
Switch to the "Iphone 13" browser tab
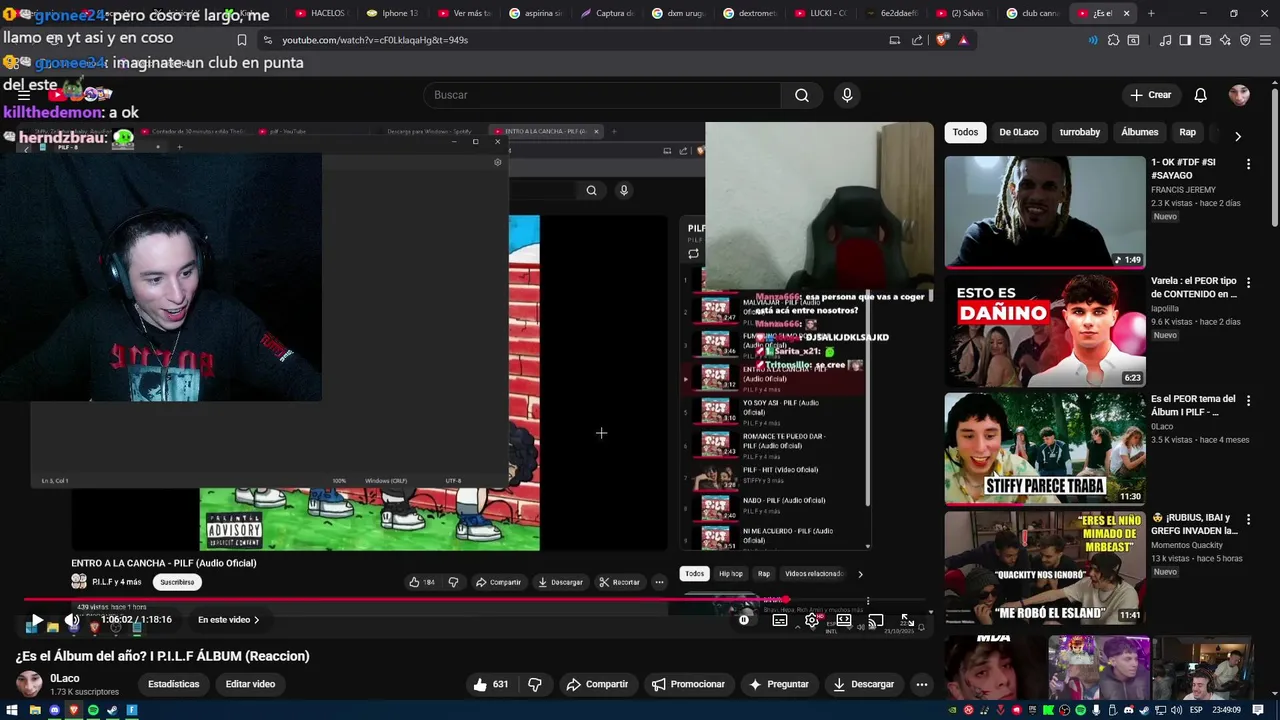pyautogui.click(x=392, y=13)
